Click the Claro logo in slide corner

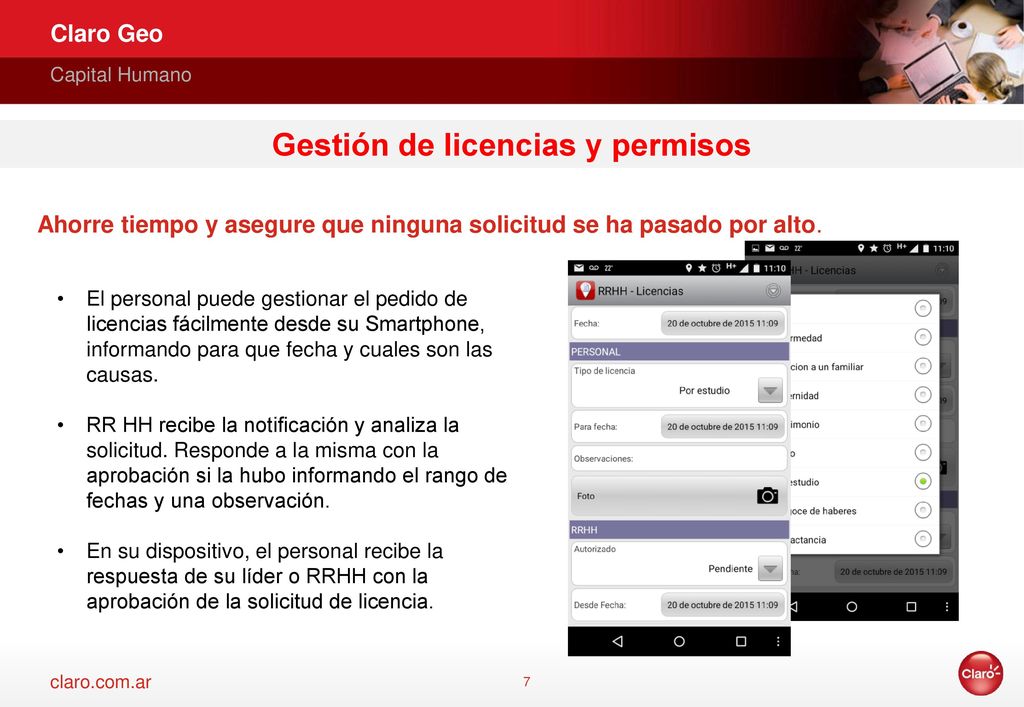coord(980,673)
